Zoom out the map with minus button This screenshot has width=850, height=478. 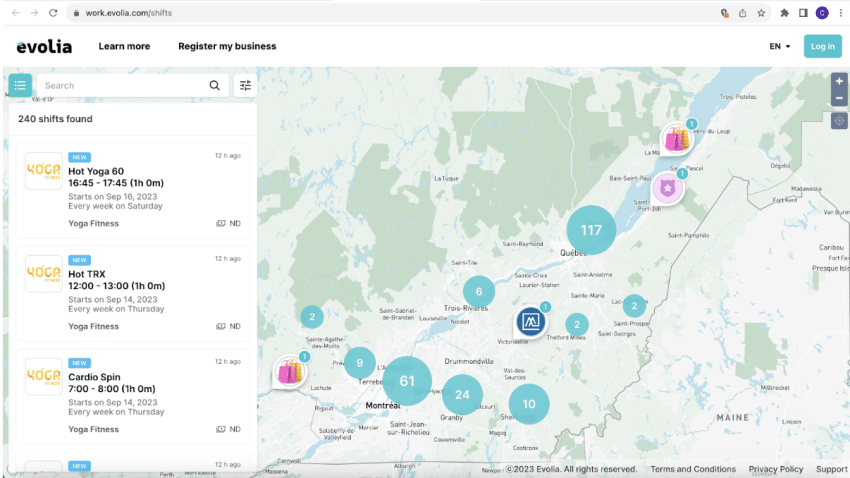coord(839,98)
